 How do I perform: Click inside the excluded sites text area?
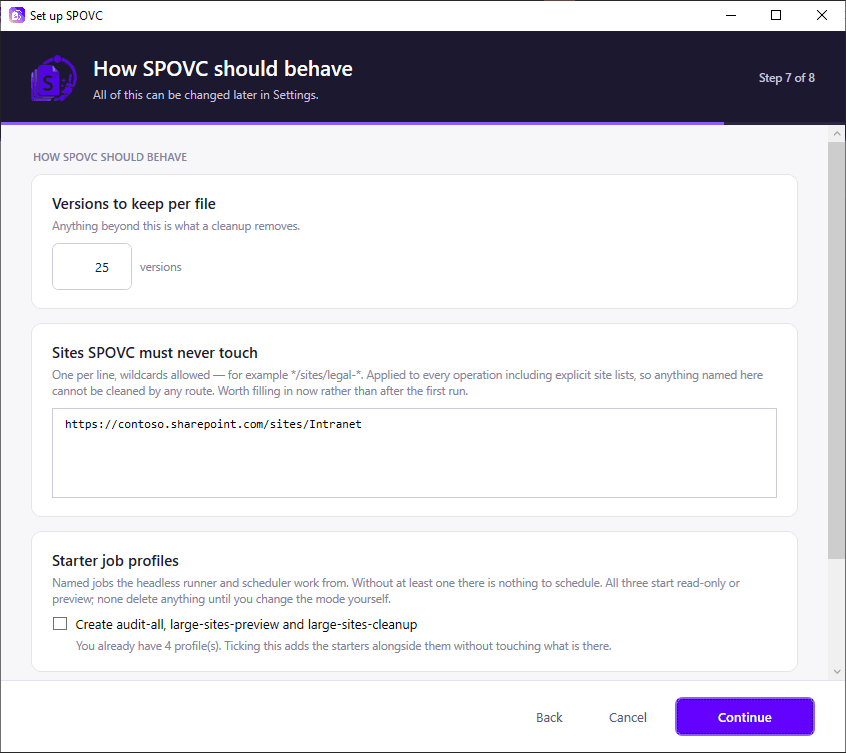coord(414,453)
